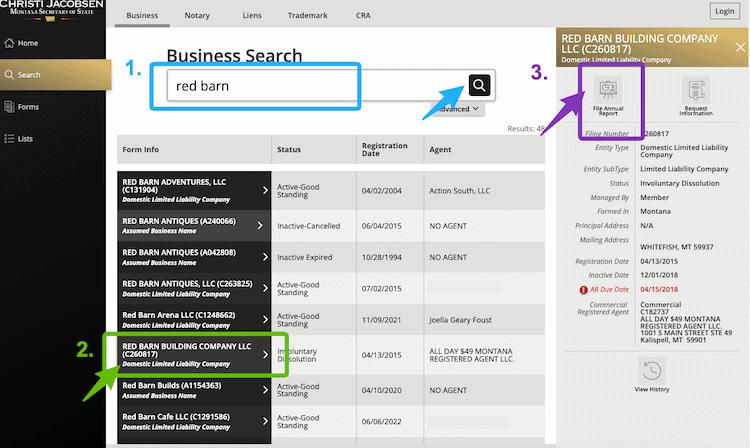Go to Home in sidebar
This screenshot has height=448, width=750.
(x=28, y=43)
